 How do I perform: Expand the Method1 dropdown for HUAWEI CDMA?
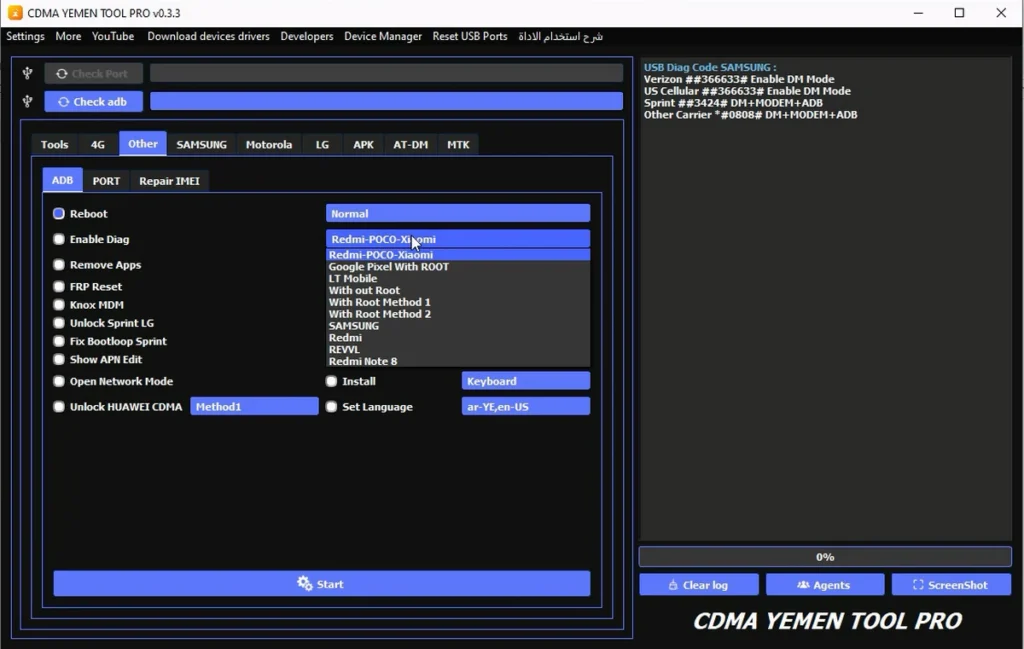coord(254,406)
